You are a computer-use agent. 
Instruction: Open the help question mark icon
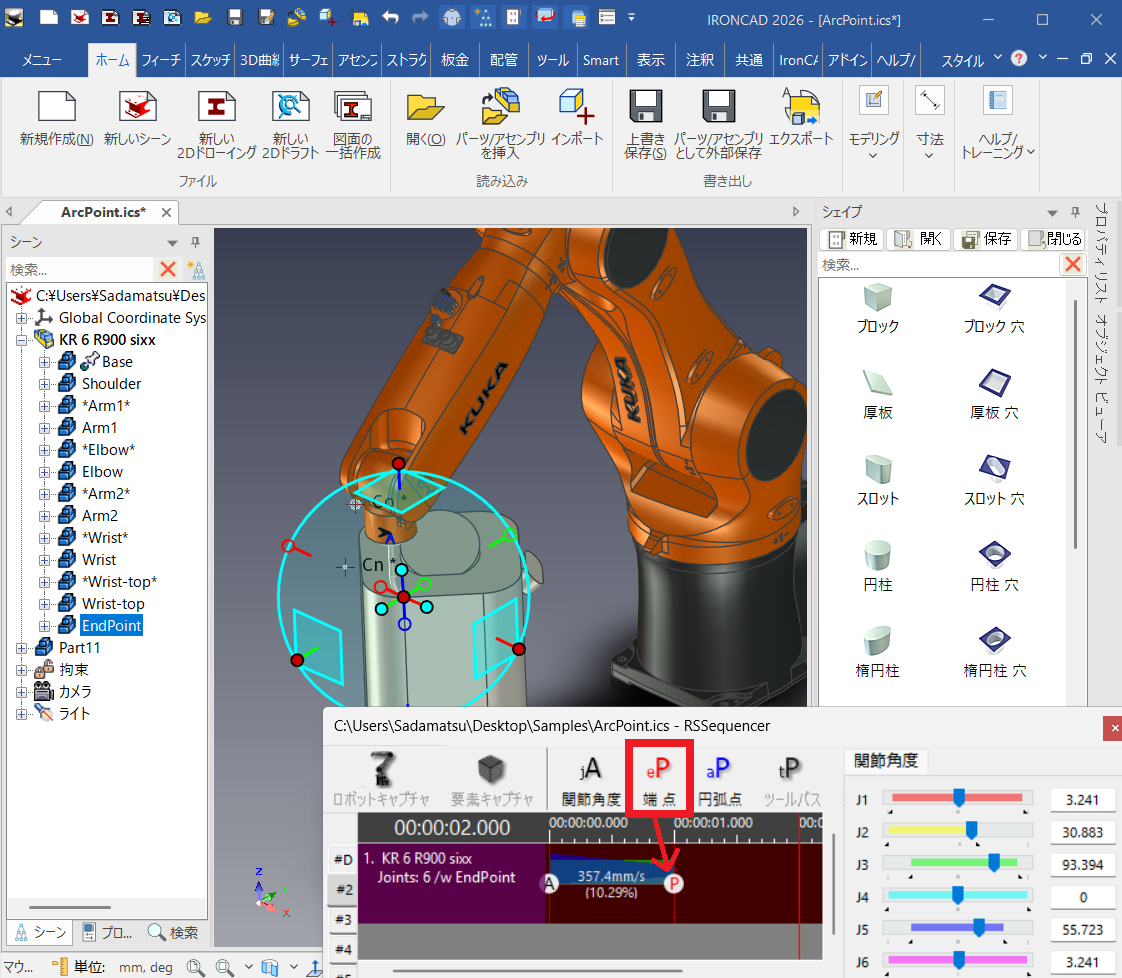[x=1019, y=59]
